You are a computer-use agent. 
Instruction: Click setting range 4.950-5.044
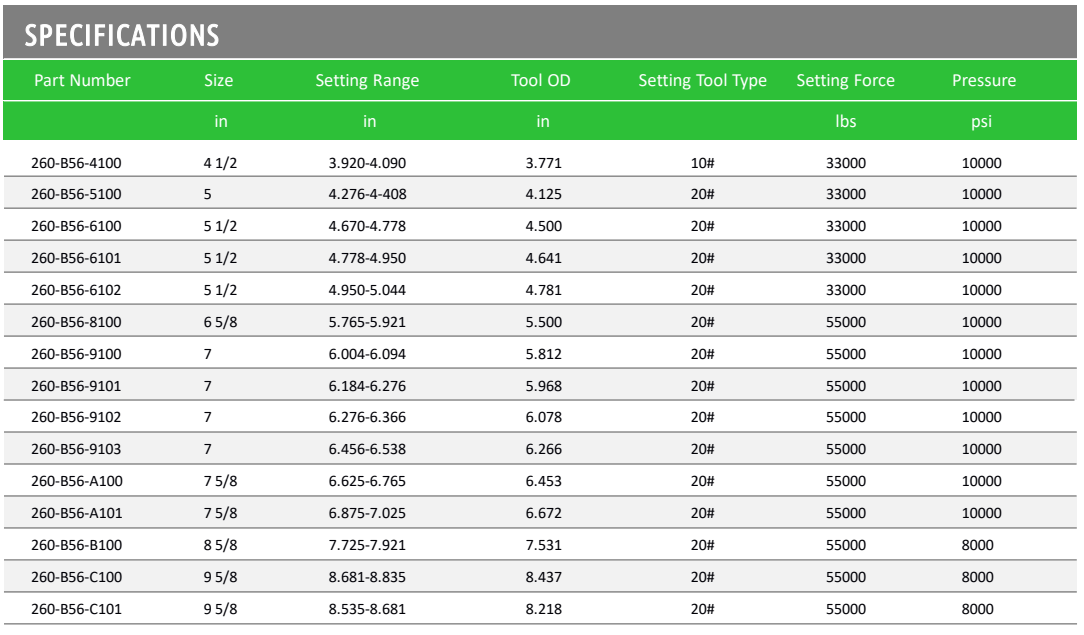tap(367, 290)
